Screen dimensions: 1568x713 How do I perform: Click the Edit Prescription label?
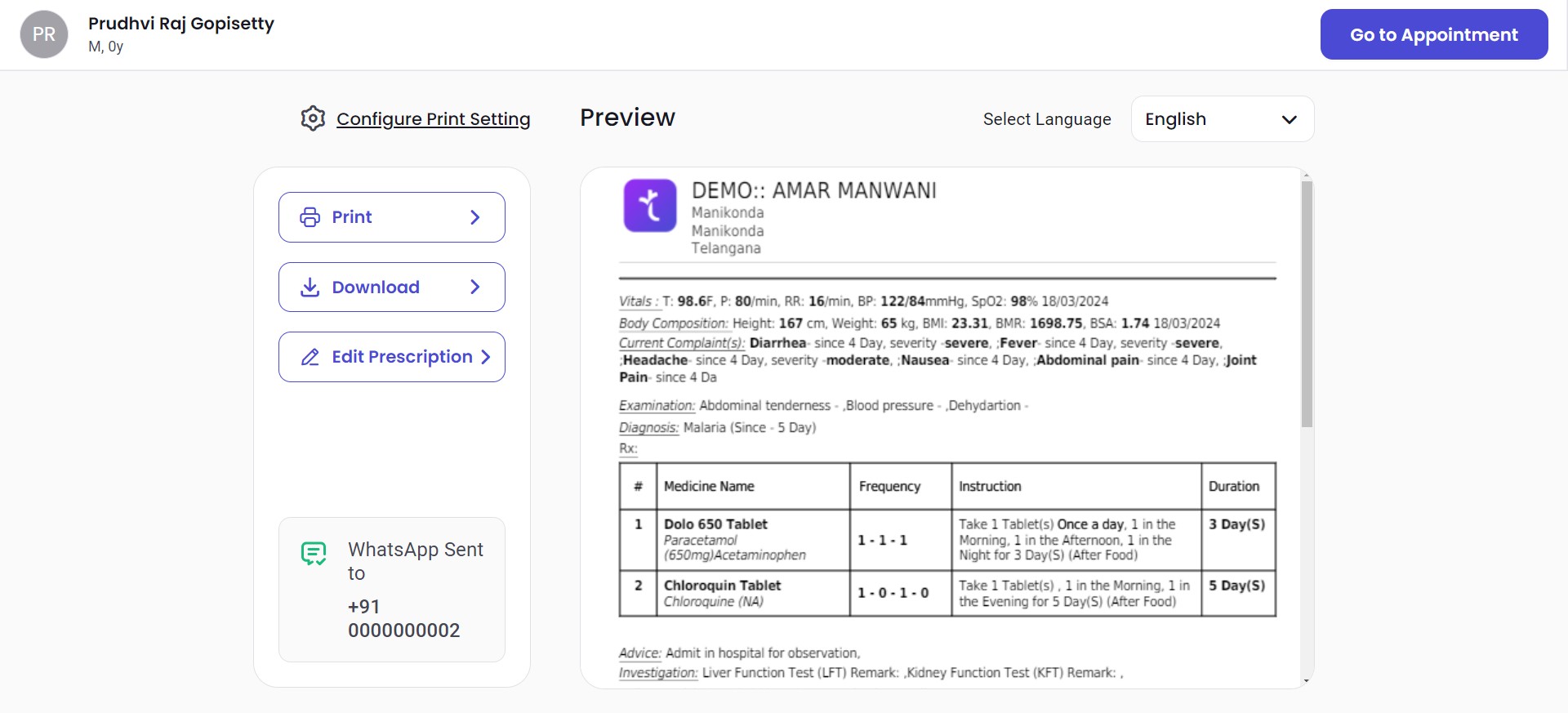(x=402, y=357)
